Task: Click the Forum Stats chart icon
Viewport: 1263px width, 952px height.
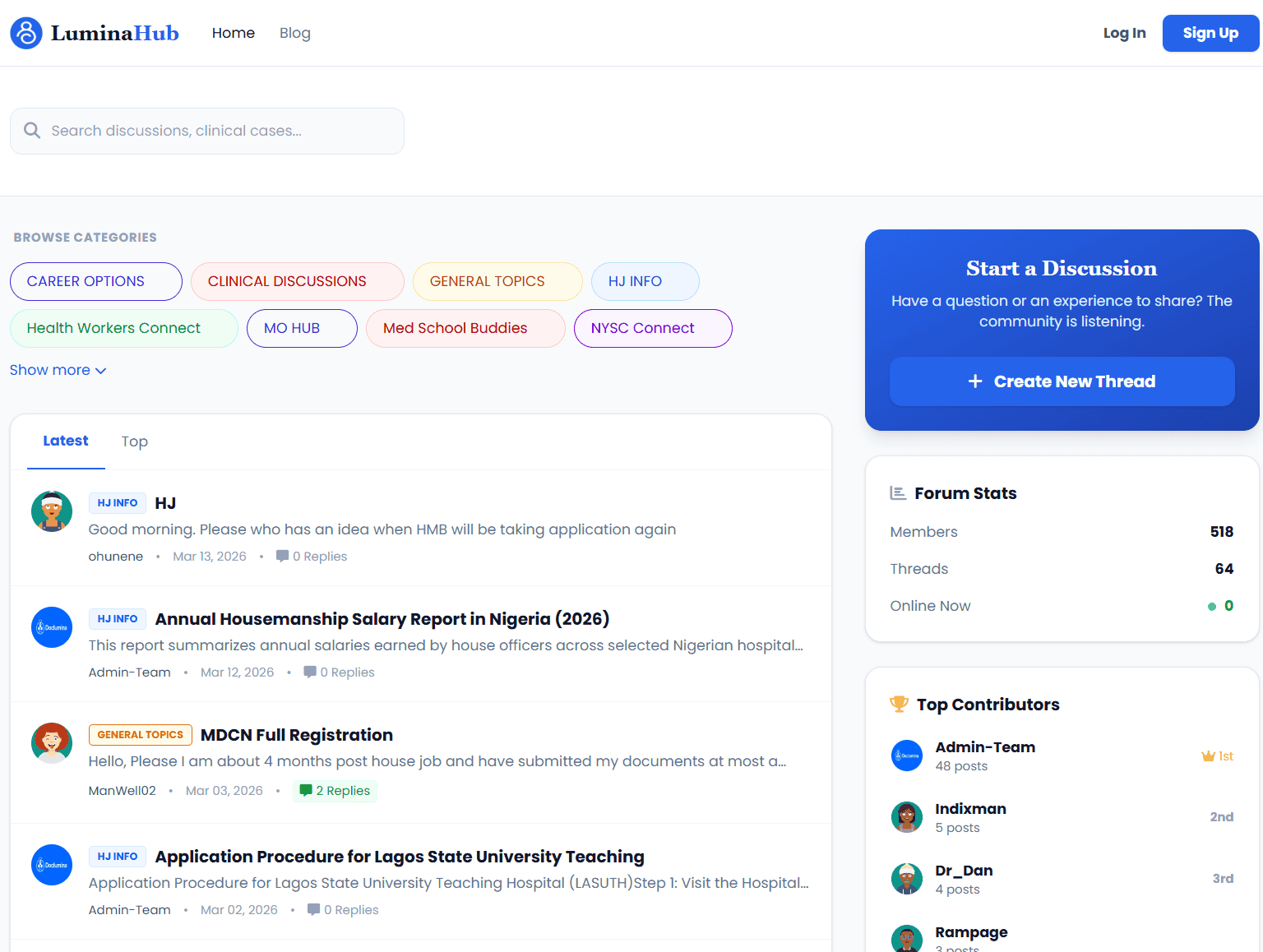Action: (x=898, y=493)
